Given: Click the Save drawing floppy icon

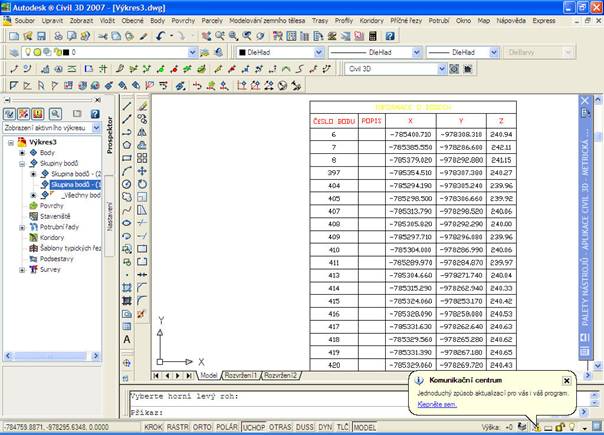Looking at the screenshot, I should [x=41, y=36].
